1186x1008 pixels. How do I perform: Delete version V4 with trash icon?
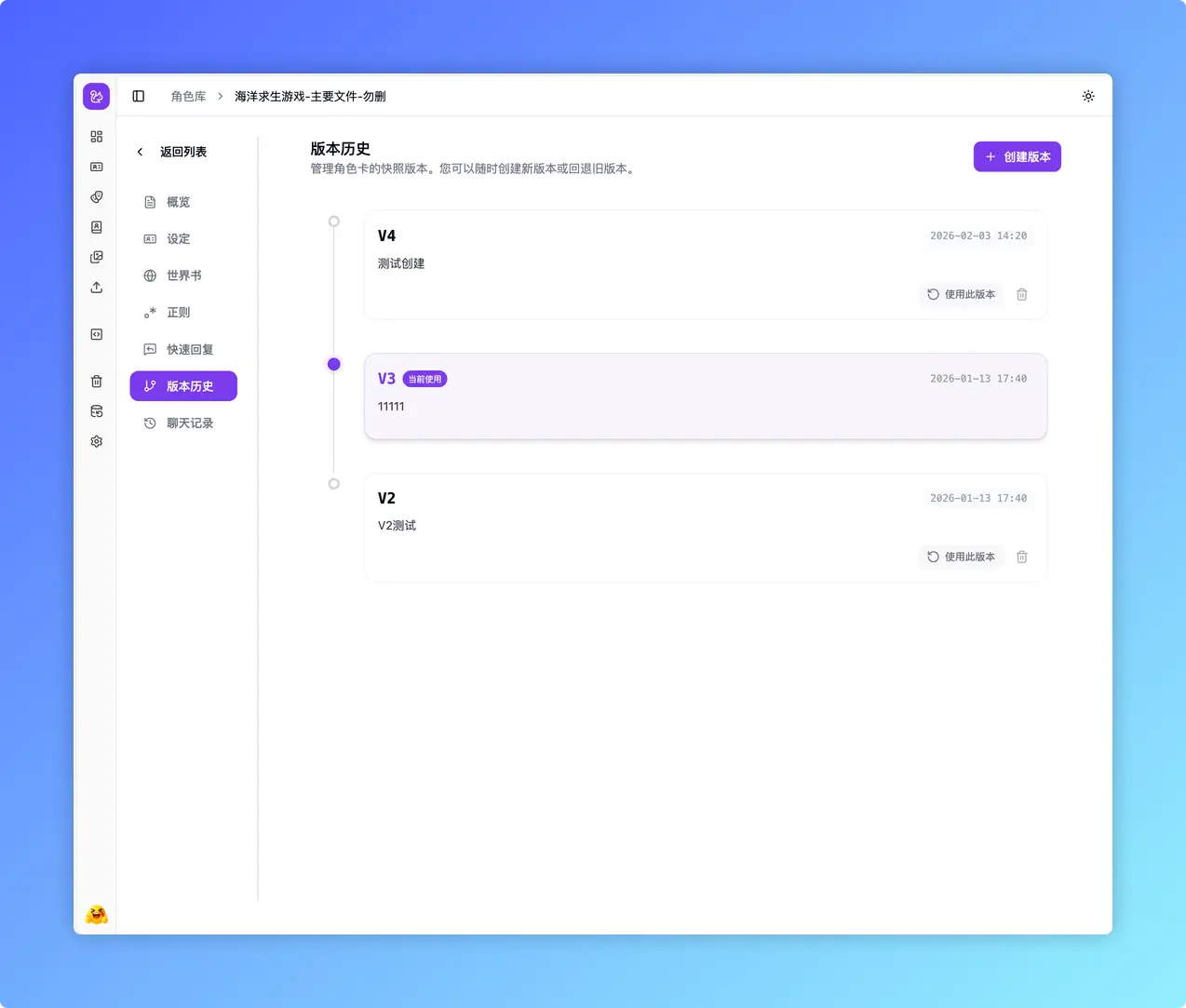click(x=1021, y=294)
